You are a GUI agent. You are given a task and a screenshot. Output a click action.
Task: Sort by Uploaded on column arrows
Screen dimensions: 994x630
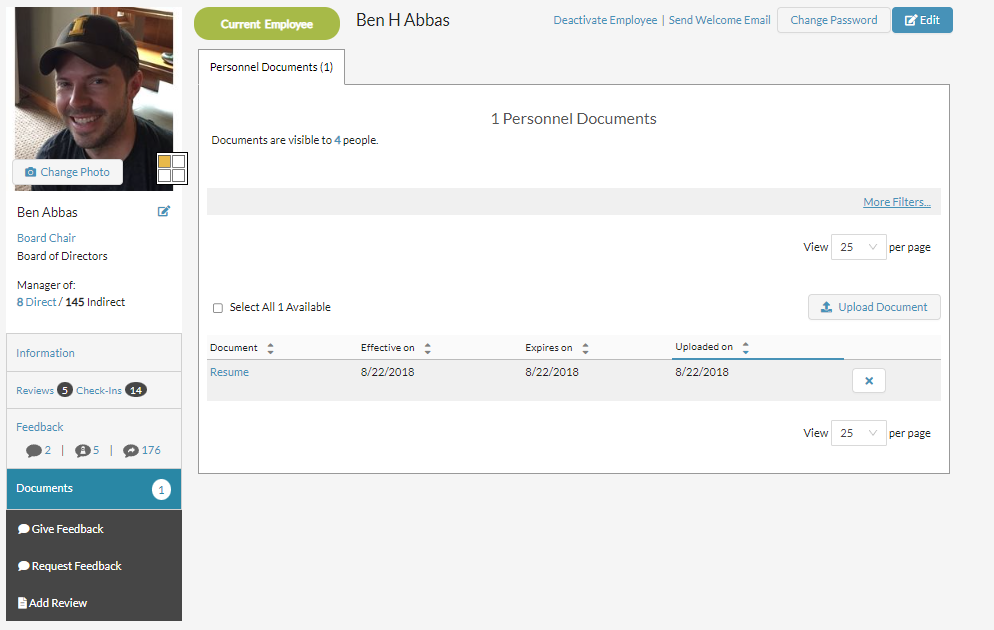746,347
